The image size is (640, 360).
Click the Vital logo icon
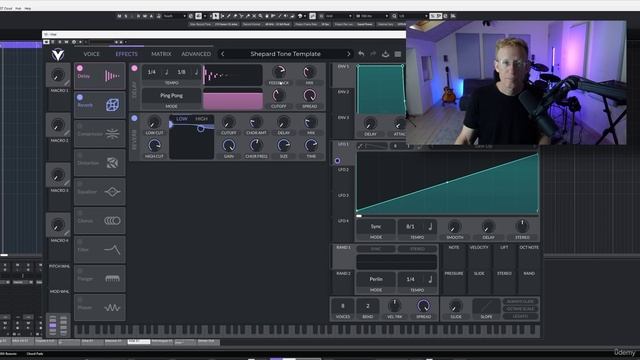(58, 54)
